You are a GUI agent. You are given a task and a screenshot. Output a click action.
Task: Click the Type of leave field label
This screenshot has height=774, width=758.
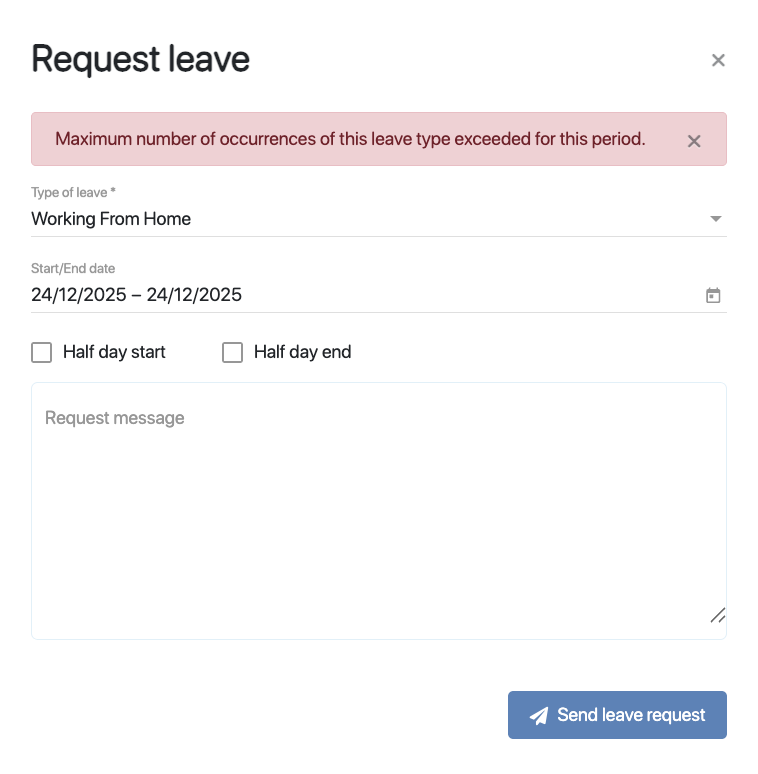click(74, 192)
